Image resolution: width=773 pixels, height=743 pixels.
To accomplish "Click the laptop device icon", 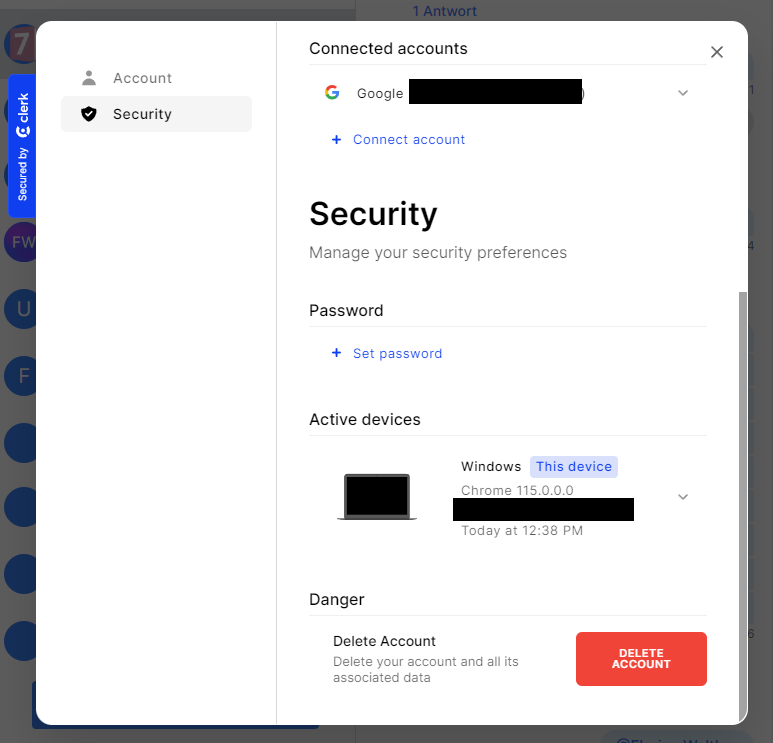I will click(x=377, y=497).
